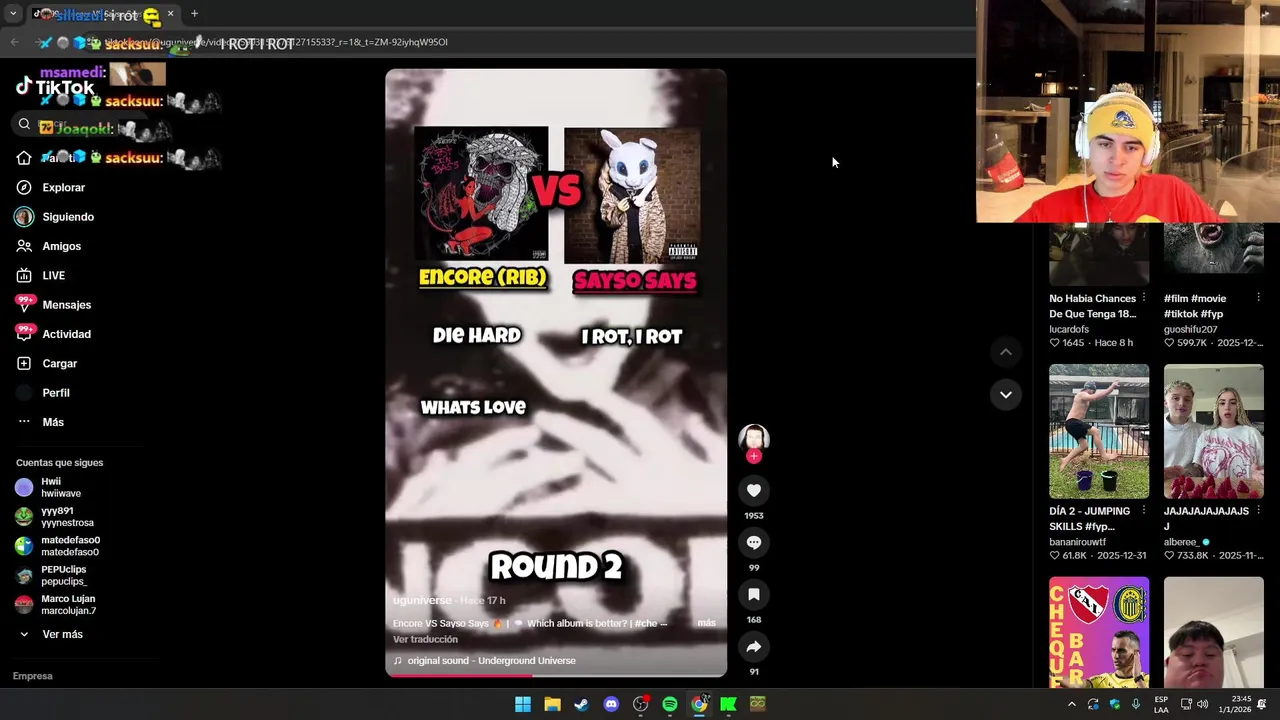The image size is (1280, 720).
Task: Expand the system tray hidden icons
Action: [x=1071, y=704]
